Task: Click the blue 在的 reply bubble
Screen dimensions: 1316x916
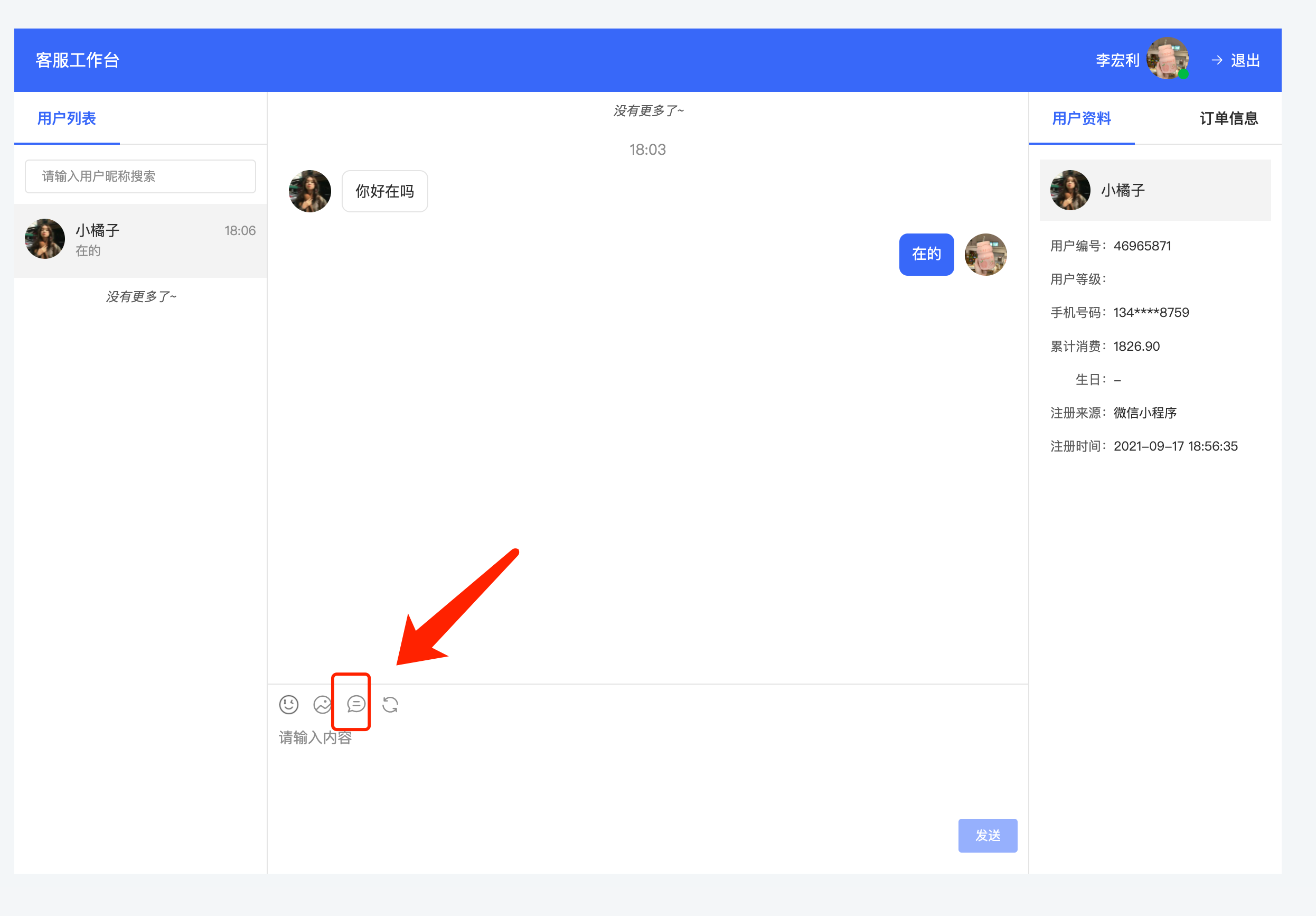Action: point(926,254)
